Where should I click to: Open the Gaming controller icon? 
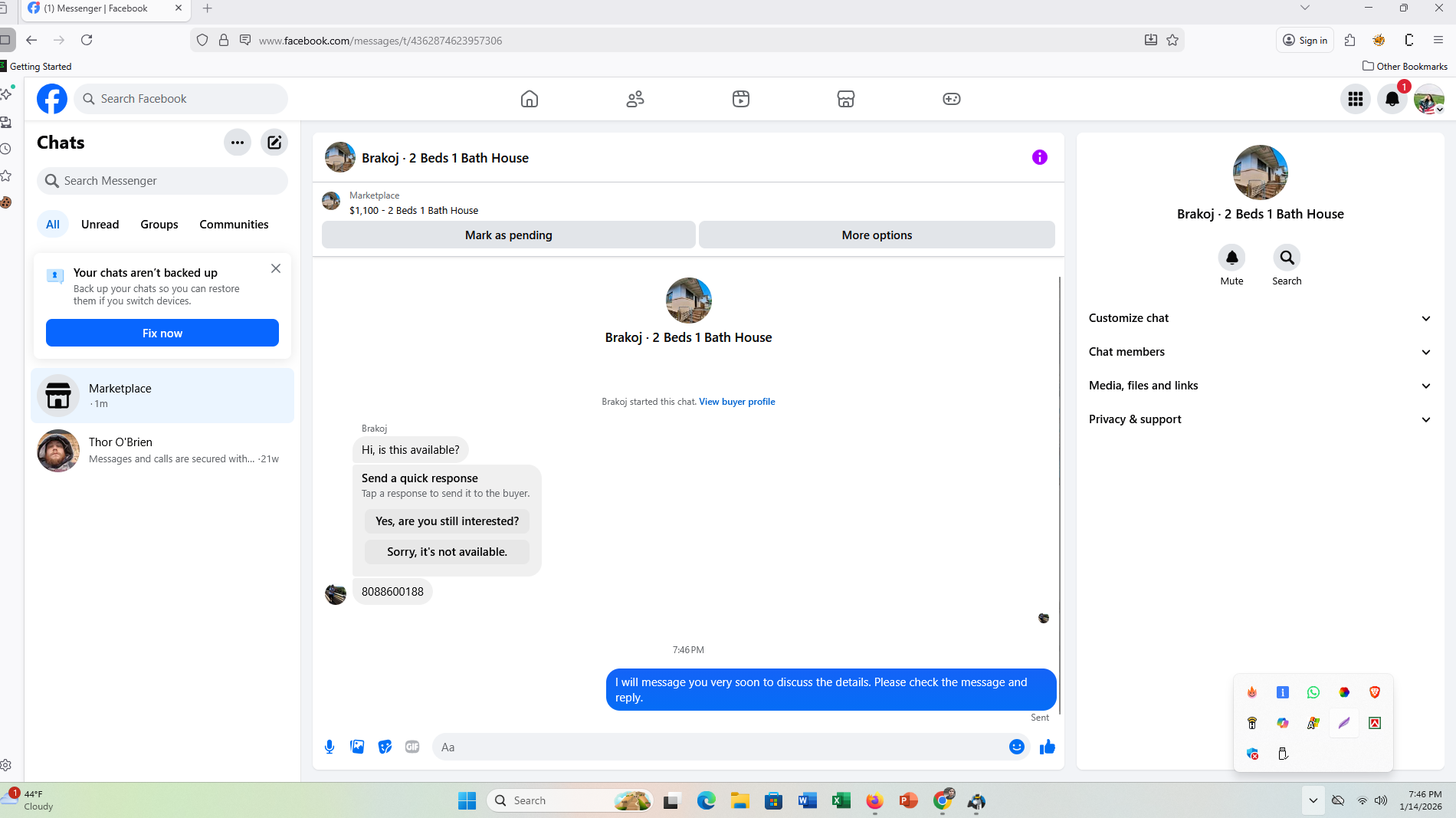coord(952,99)
